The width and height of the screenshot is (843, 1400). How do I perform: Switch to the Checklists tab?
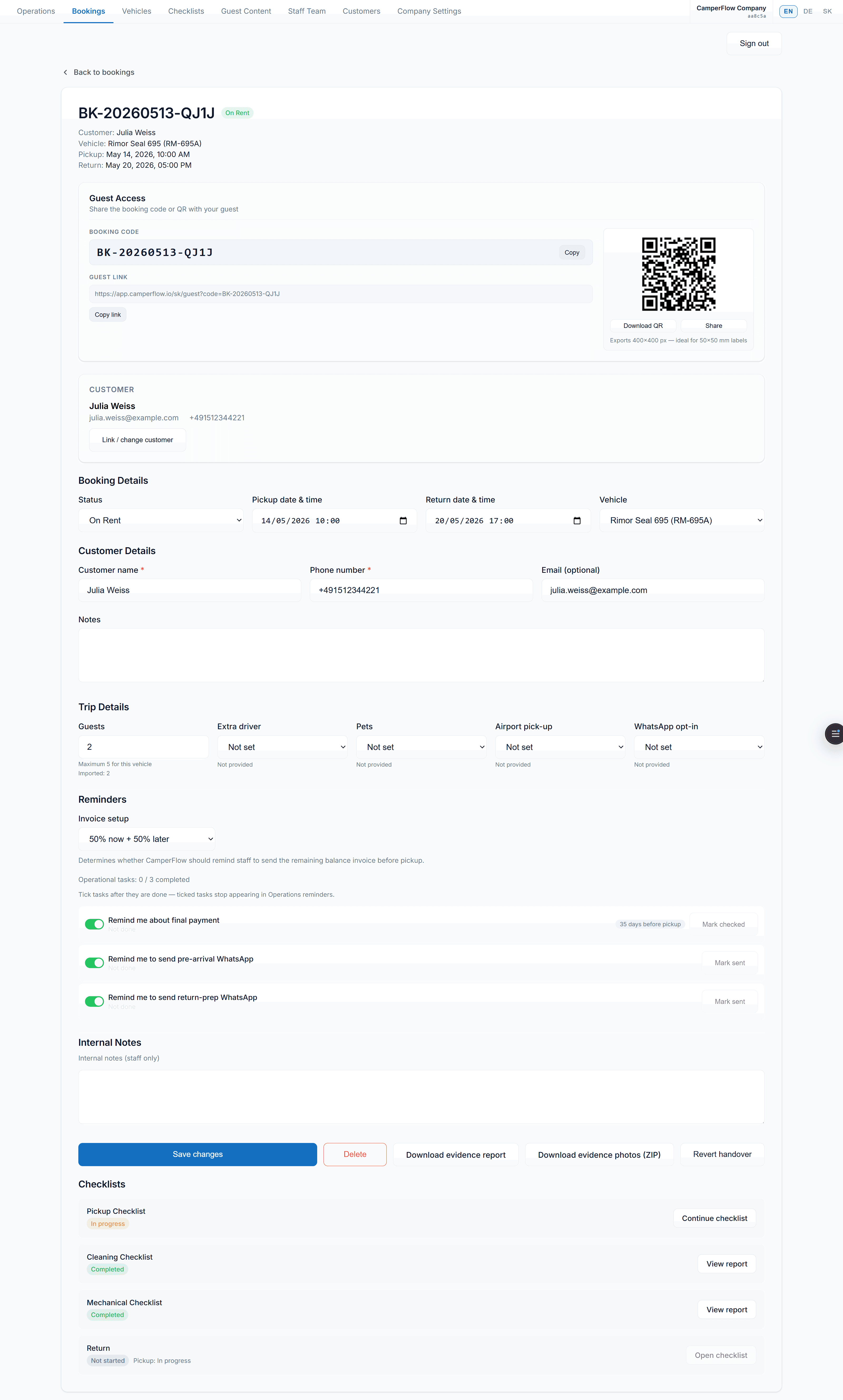click(186, 11)
